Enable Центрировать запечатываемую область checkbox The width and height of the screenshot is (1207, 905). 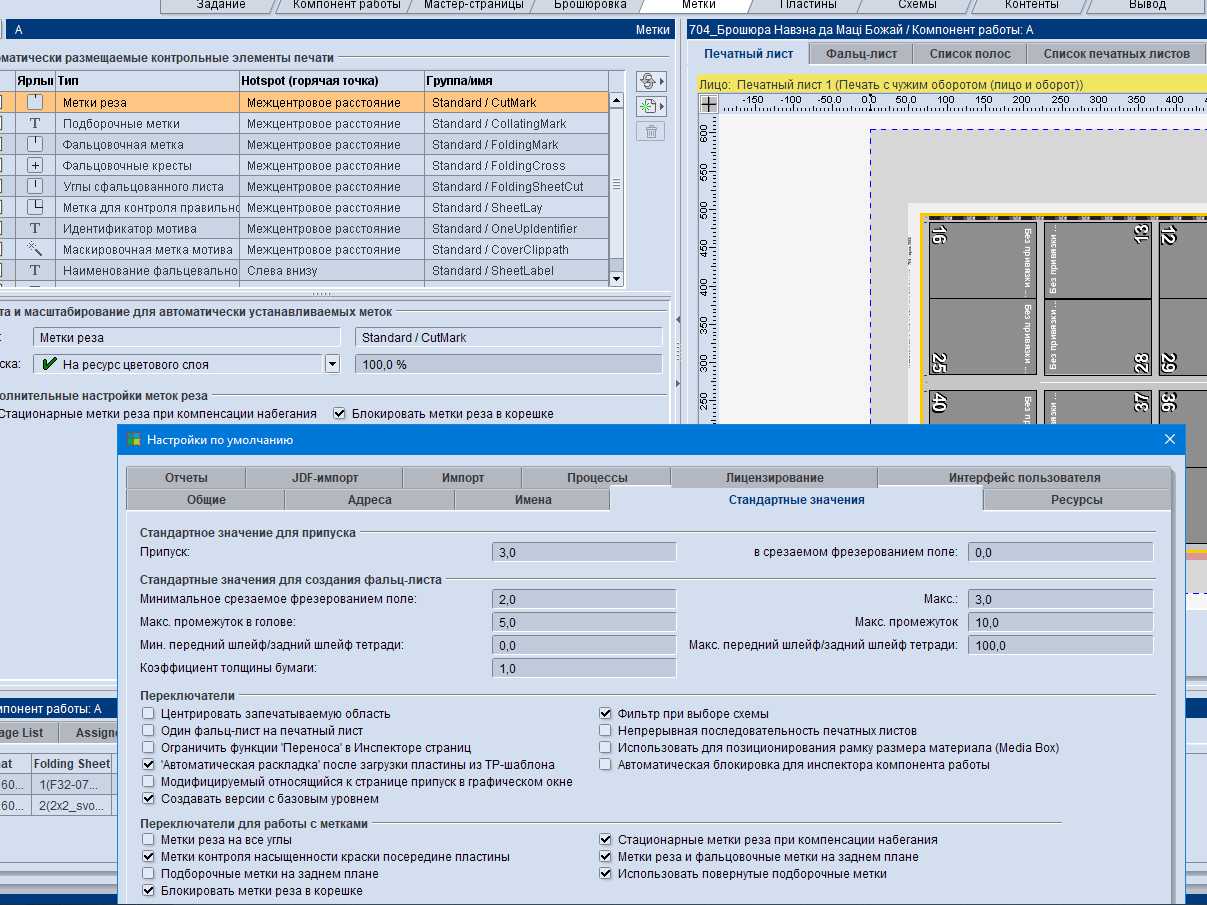(149, 714)
